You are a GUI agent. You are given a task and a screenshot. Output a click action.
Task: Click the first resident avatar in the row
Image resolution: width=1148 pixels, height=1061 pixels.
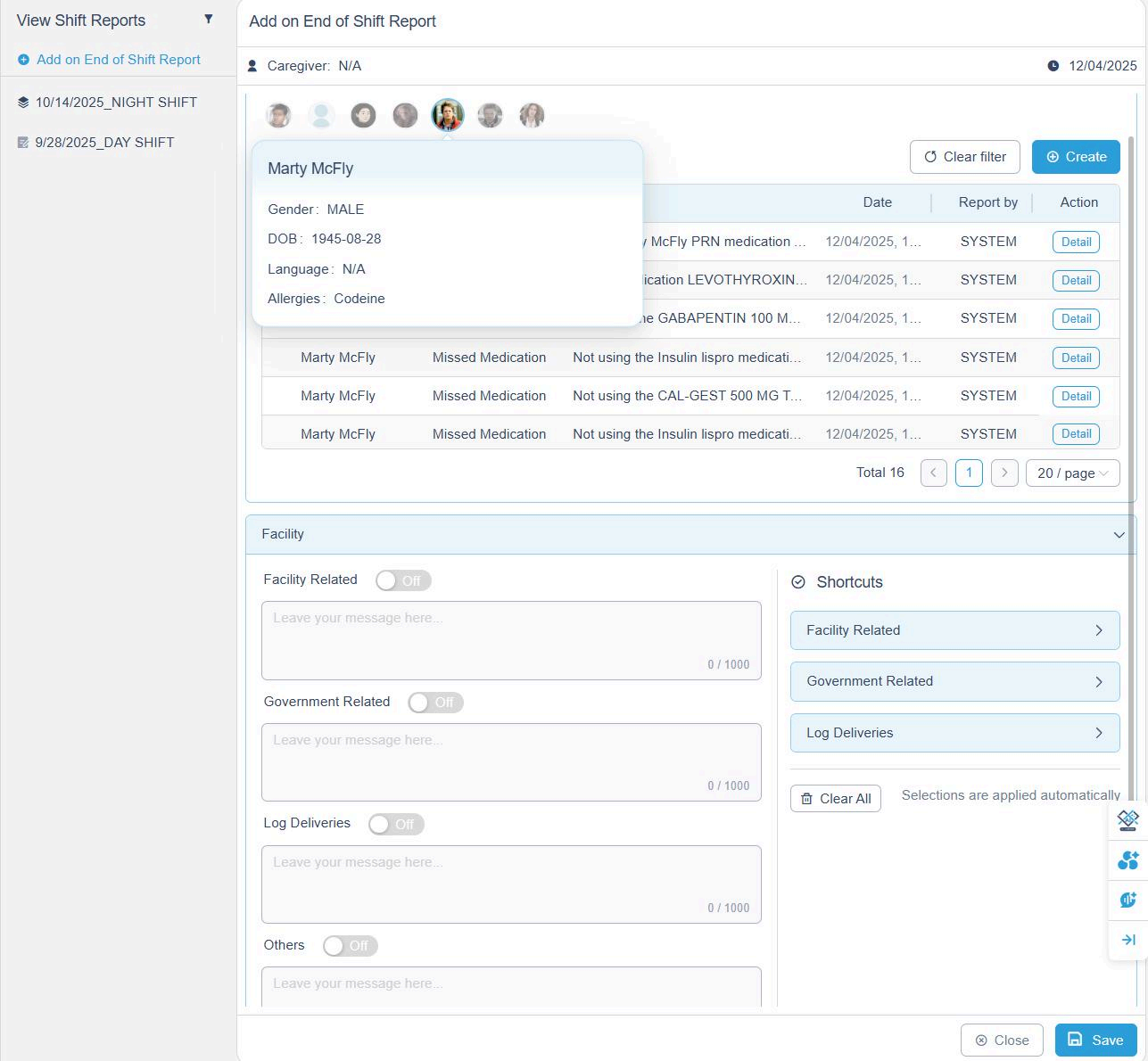point(278,115)
